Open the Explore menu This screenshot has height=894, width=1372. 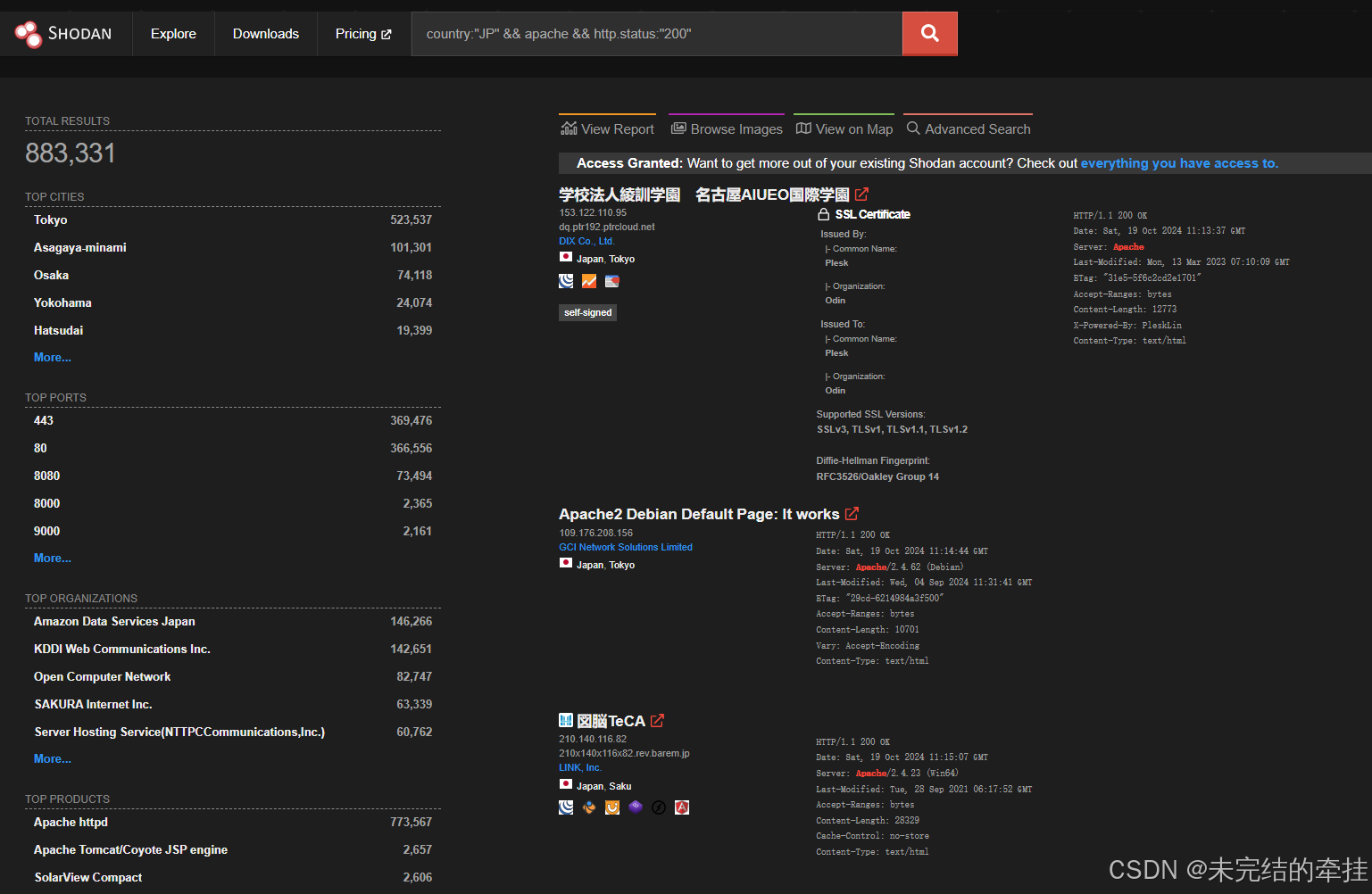point(173,34)
